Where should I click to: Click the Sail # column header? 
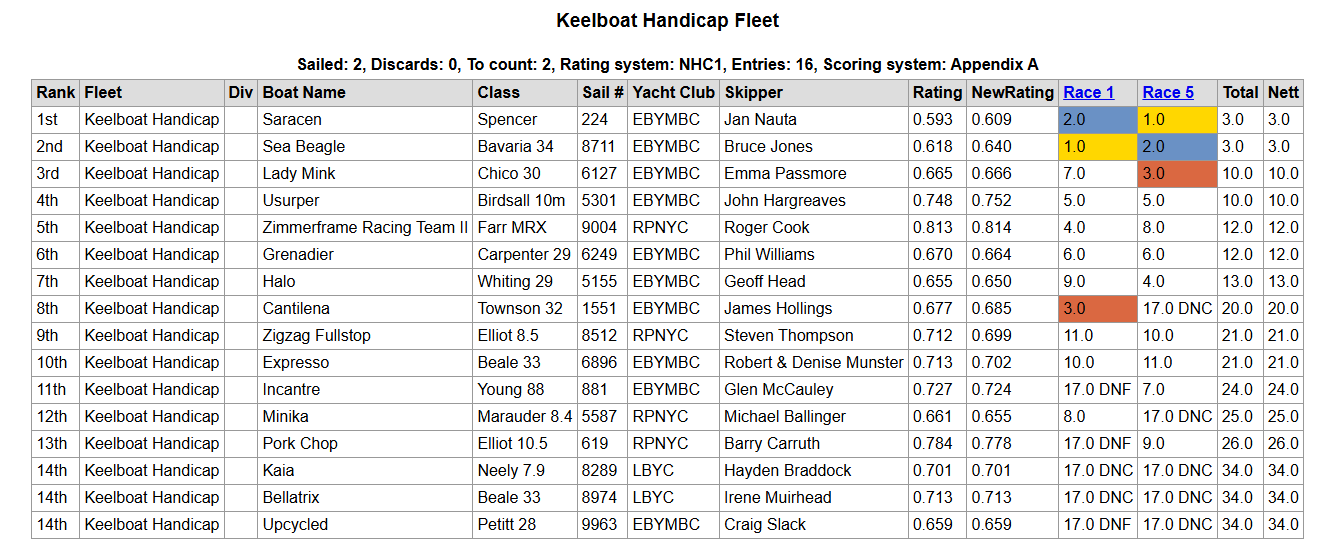pyautogui.click(x=602, y=92)
